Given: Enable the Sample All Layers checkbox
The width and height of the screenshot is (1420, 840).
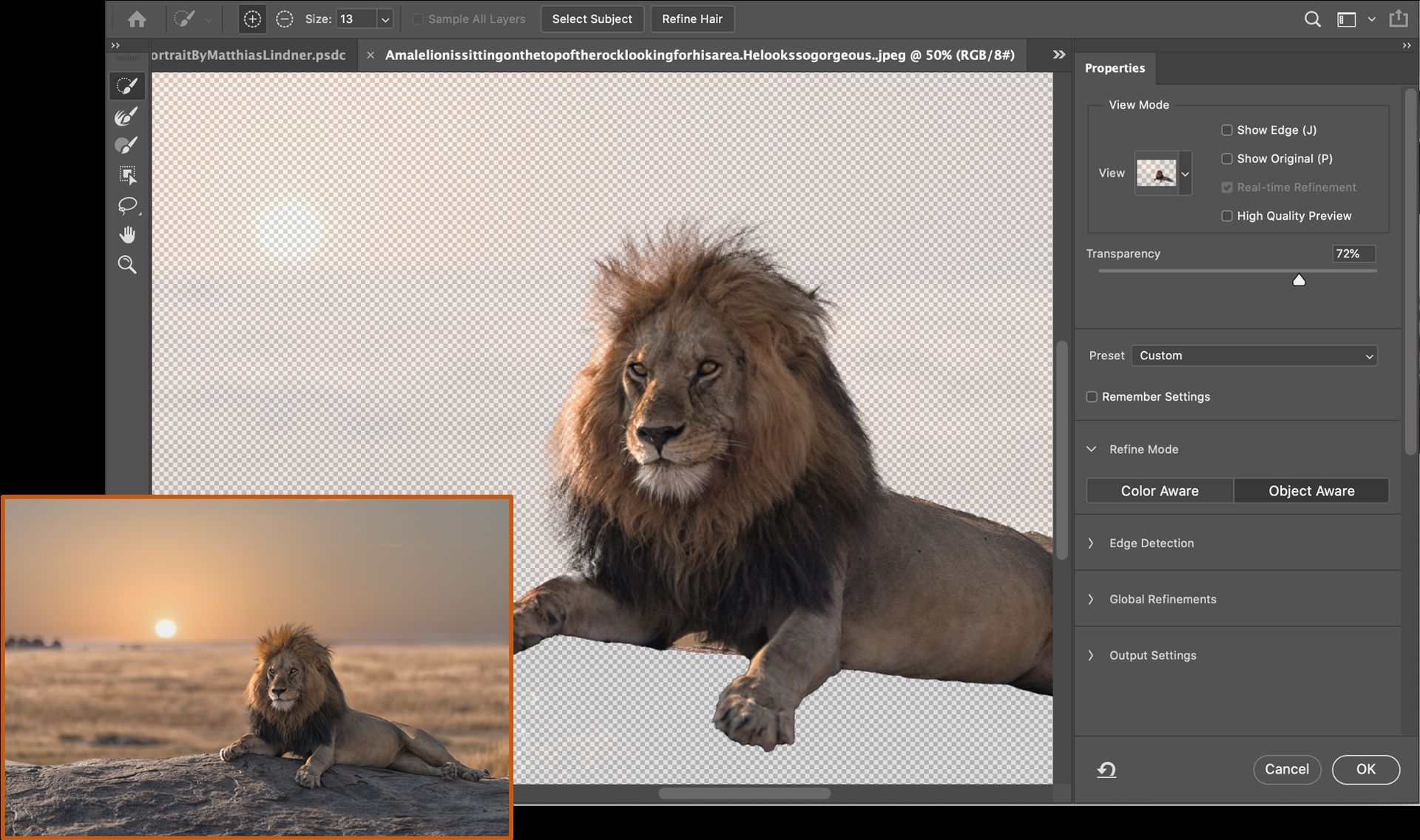Looking at the screenshot, I should pos(419,18).
